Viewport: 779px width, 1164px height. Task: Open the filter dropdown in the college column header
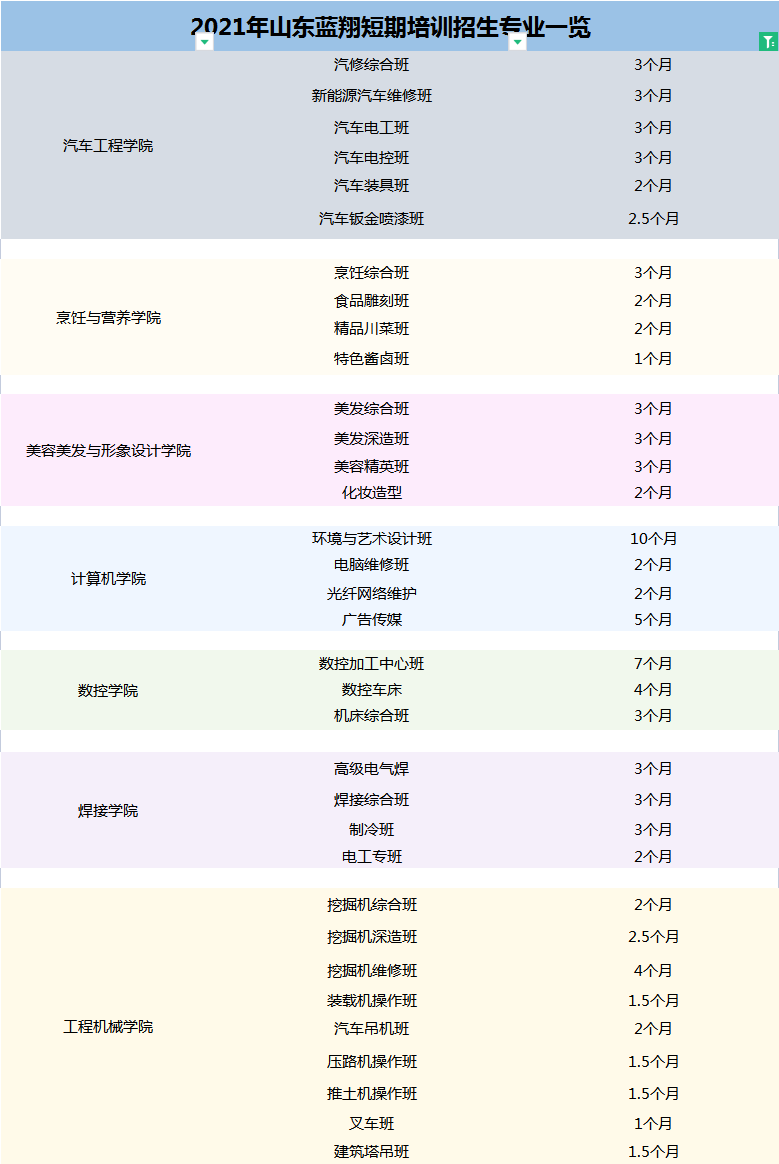pyautogui.click(x=204, y=42)
